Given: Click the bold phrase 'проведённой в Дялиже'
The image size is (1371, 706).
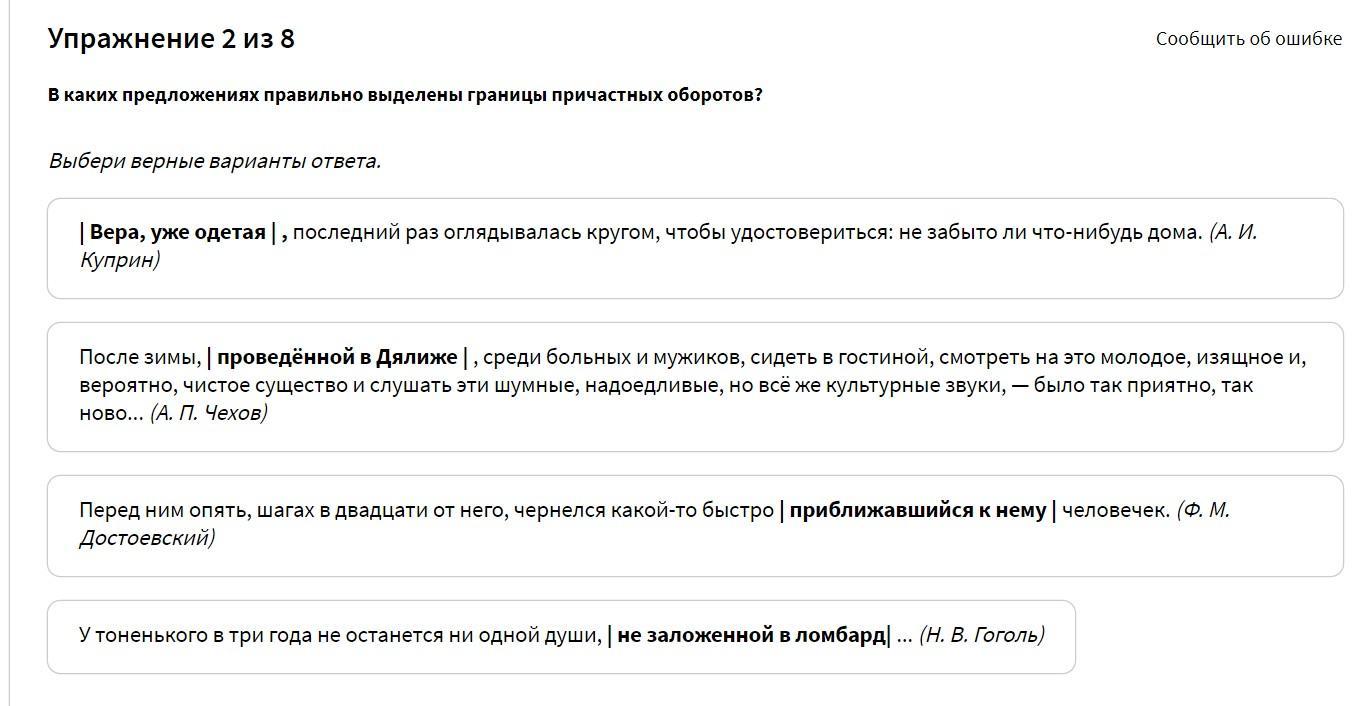Looking at the screenshot, I should point(337,357).
